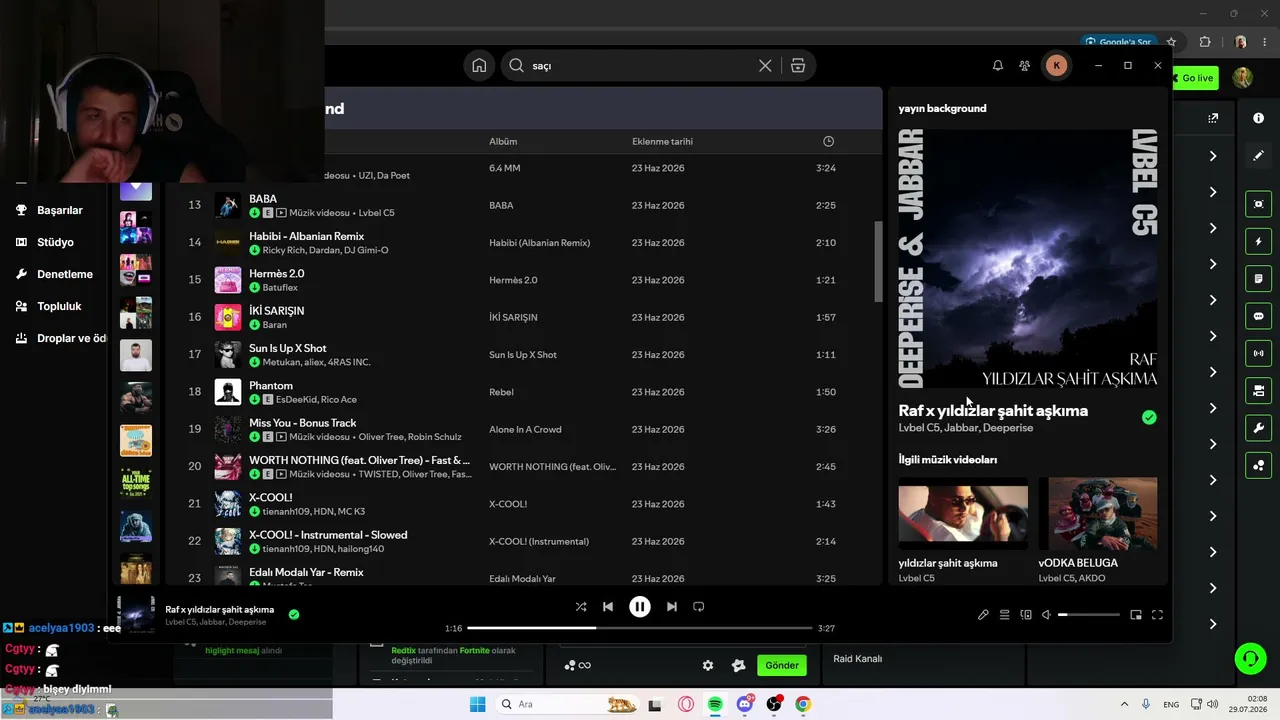Screen dimensions: 1280x720
Task: Seek within the song progress bar
Action: 640,628
